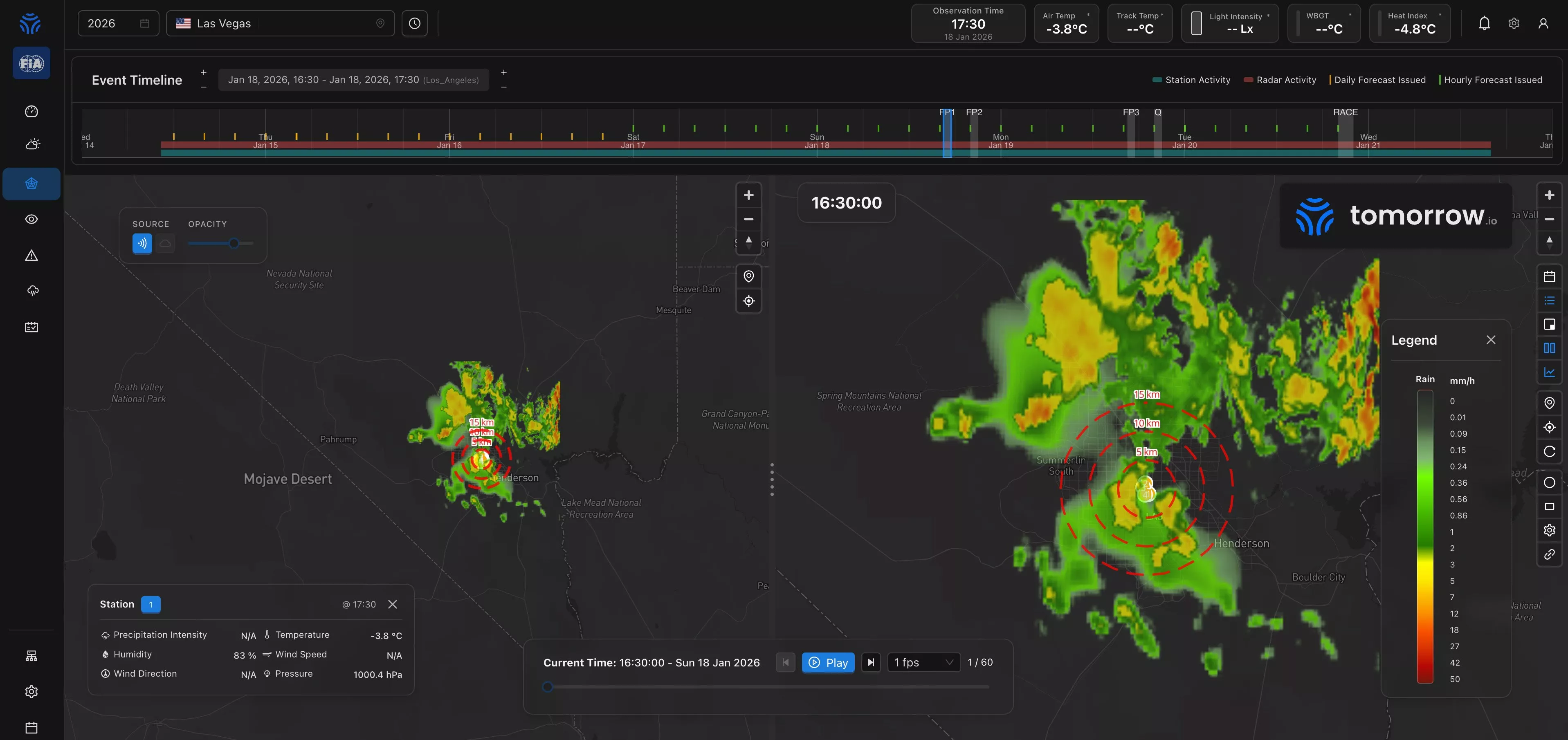This screenshot has width=1568, height=740.
Task: Select the rectangle draw tool
Action: click(1550, 506)
